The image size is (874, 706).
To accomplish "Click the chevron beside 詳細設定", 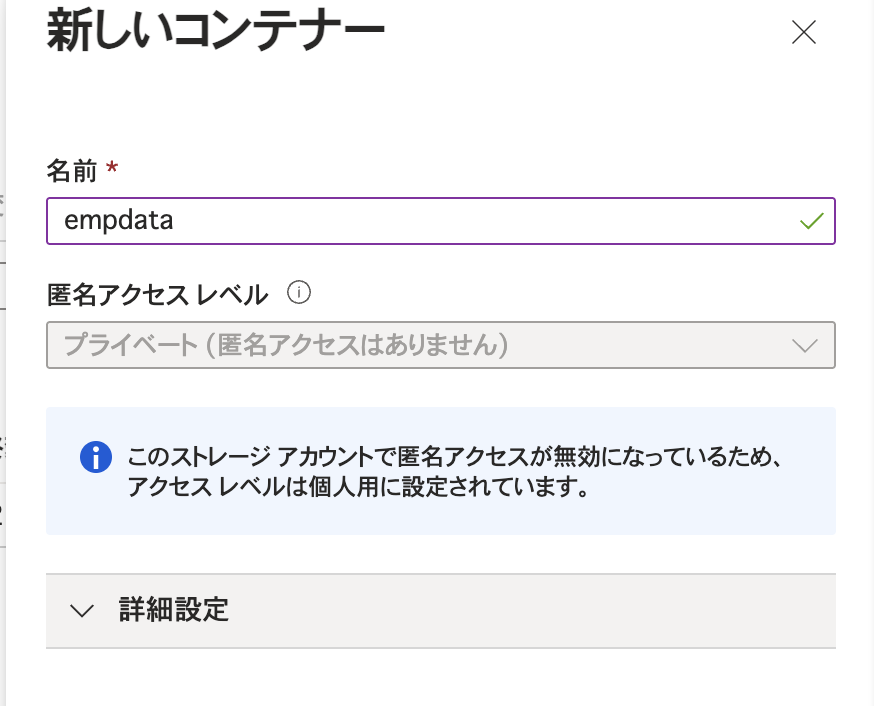I will (82, 611).
